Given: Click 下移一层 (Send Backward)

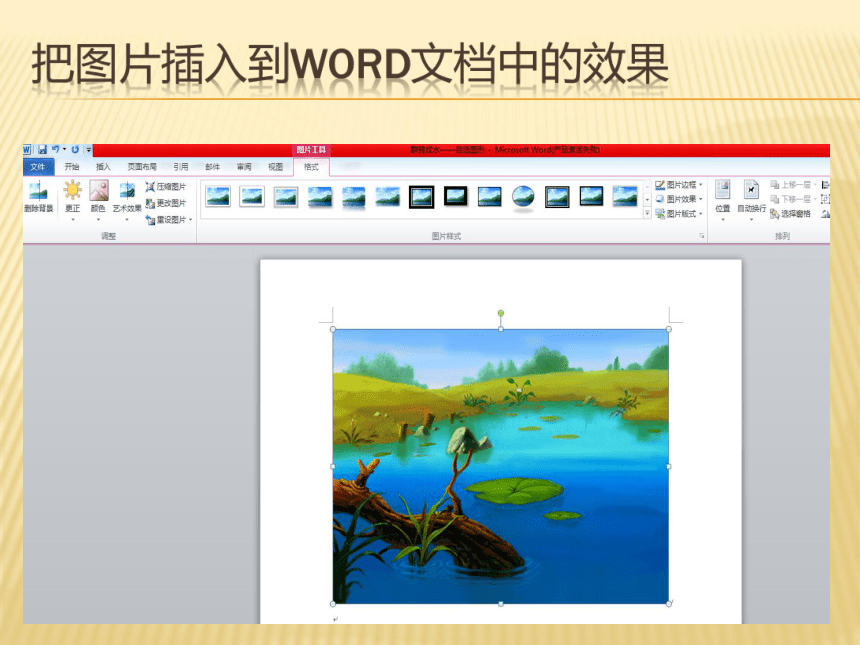Looking at the screenshot, I should tap(790, 199).
